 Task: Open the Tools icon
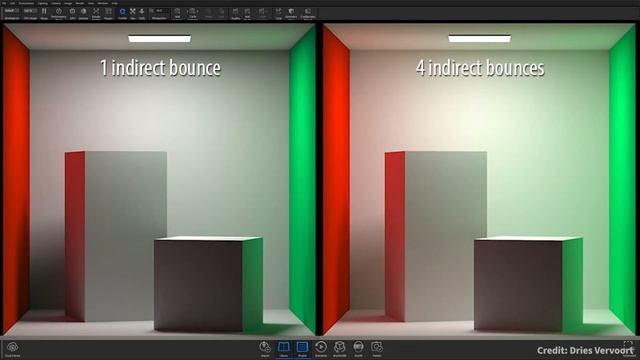pyautogui.click(x=278, y=11)
